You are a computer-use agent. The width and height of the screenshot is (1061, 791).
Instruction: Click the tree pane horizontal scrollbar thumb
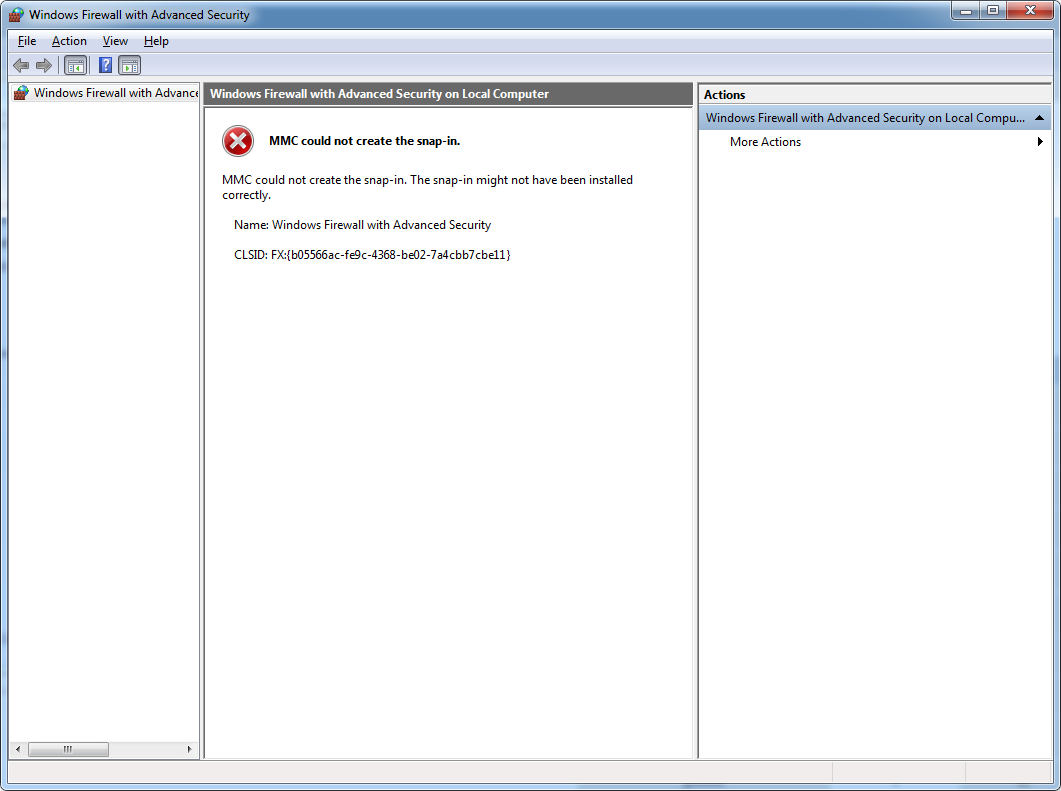pos(68,749)
